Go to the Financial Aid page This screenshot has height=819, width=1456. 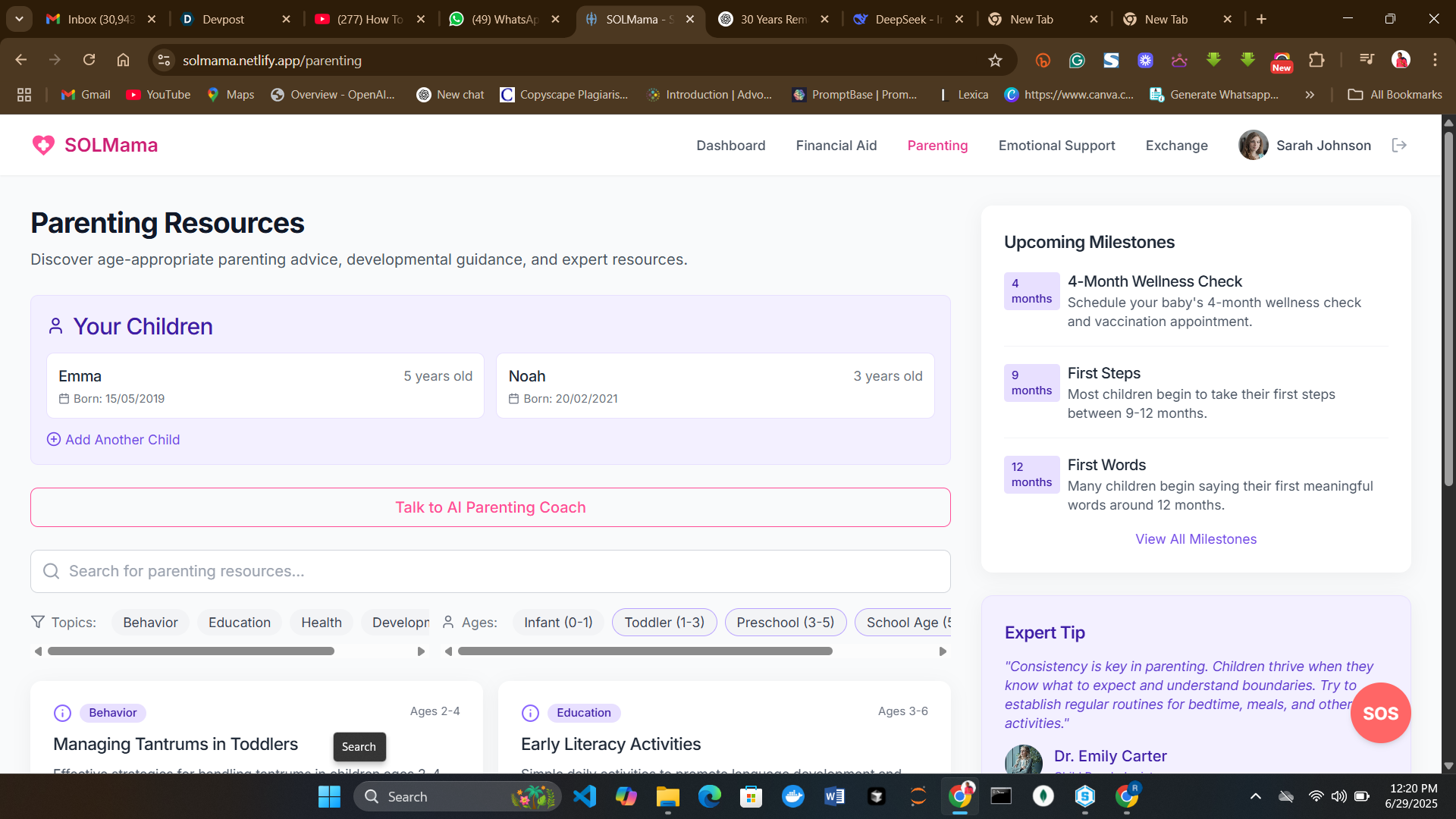tap(836, 146)
